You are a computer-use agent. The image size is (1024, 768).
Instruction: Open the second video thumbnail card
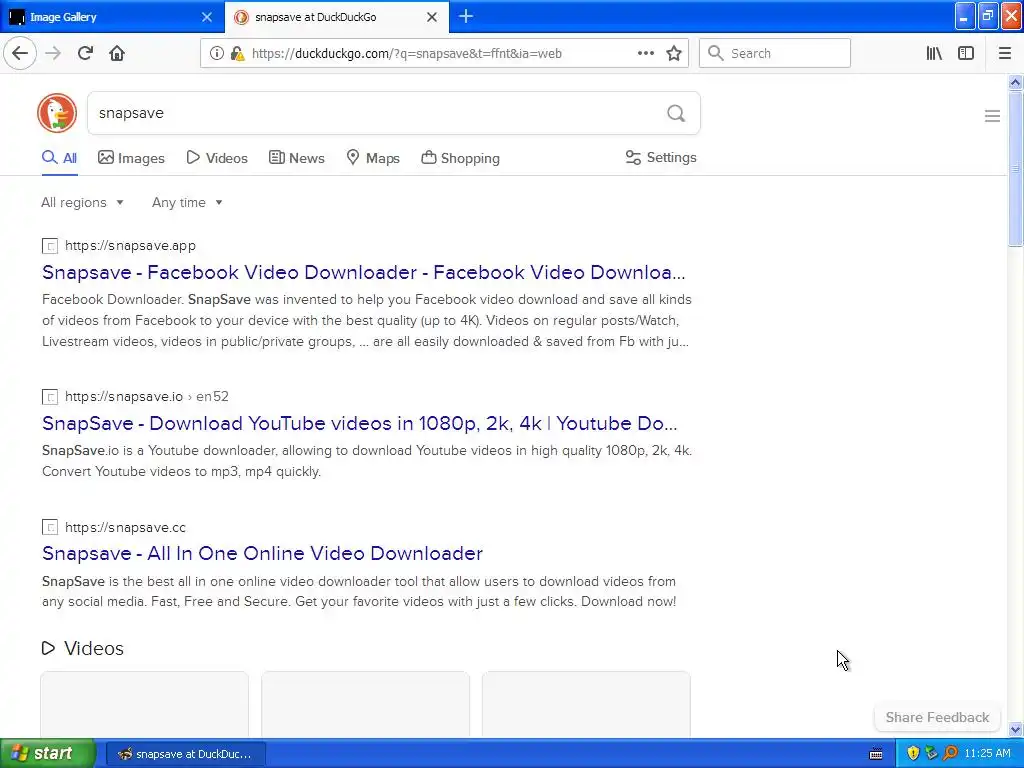click(365, 704)
